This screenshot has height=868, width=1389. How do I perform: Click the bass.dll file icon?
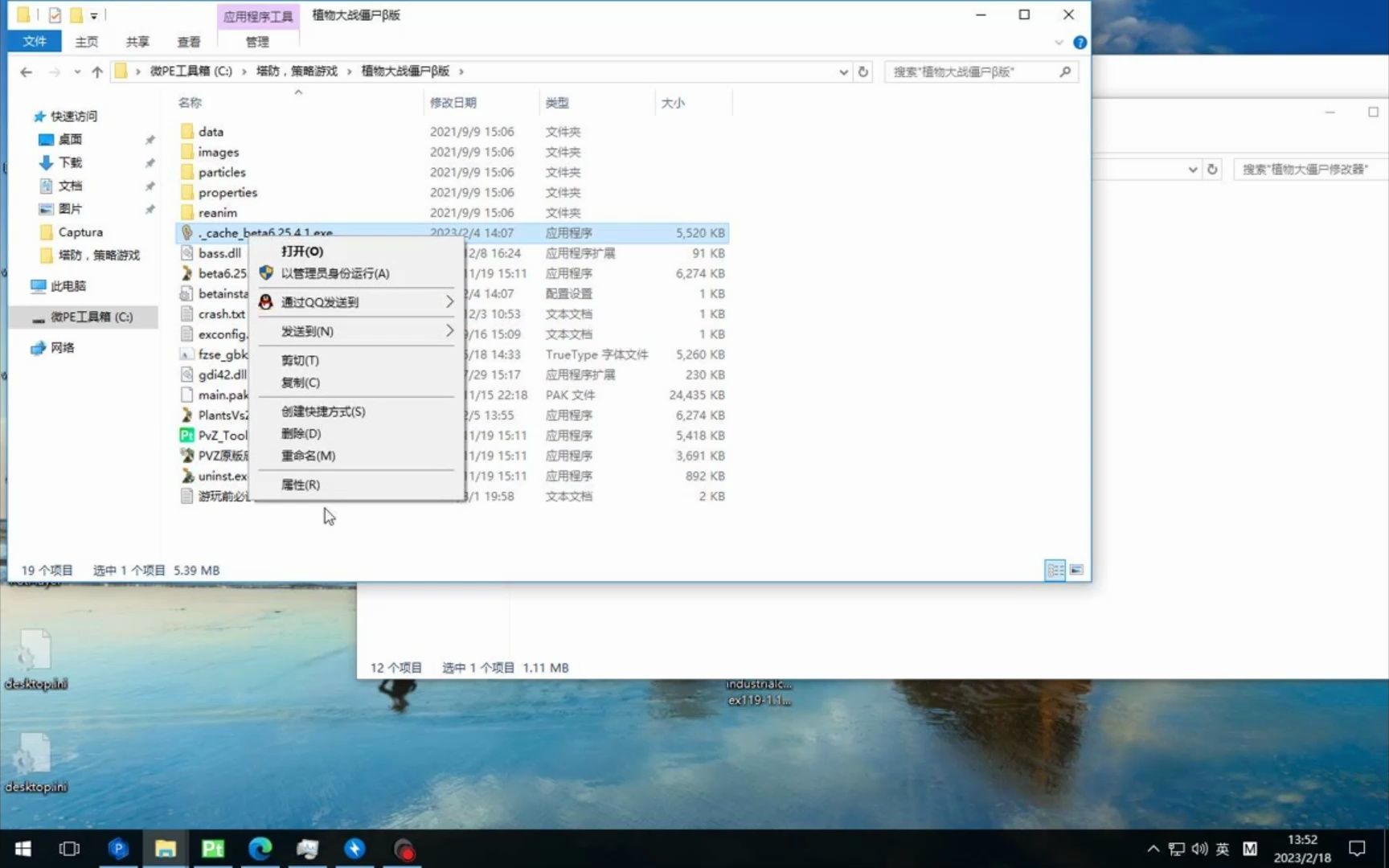click(187, 252)
